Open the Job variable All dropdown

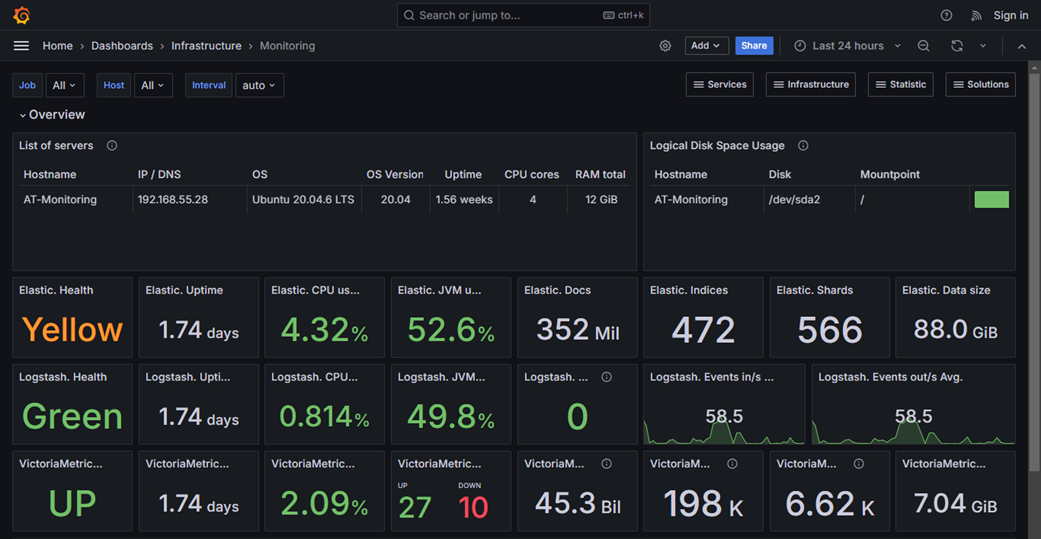65,85
